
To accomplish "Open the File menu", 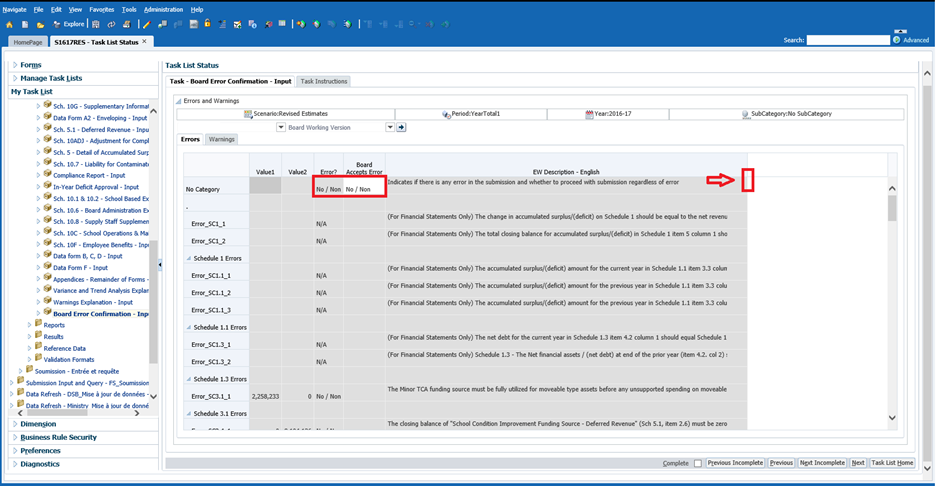I will [38, 10].
